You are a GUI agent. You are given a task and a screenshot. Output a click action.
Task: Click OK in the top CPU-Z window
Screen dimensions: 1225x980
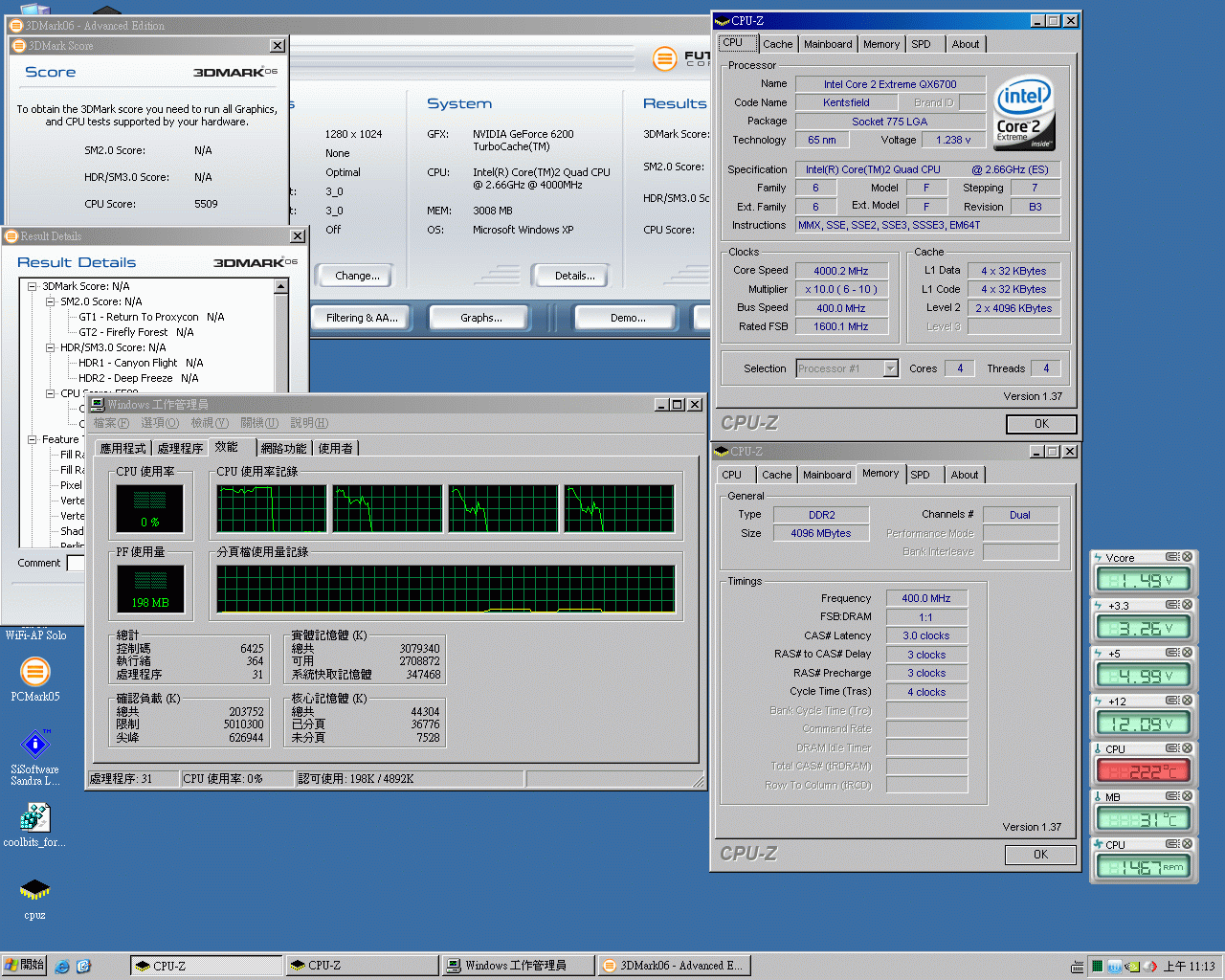click(x=1041, y=424)
